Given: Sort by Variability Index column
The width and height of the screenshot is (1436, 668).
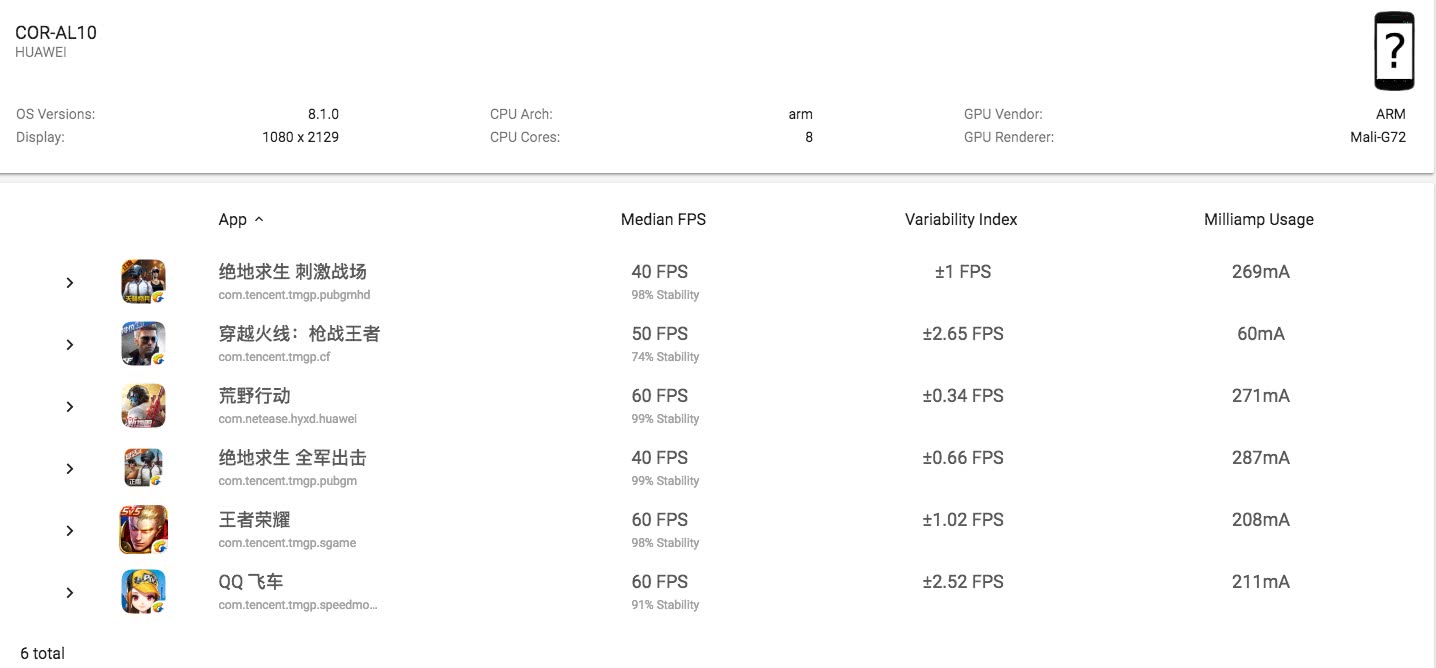Looking at the screenshot, I should (x=961, y=219).
